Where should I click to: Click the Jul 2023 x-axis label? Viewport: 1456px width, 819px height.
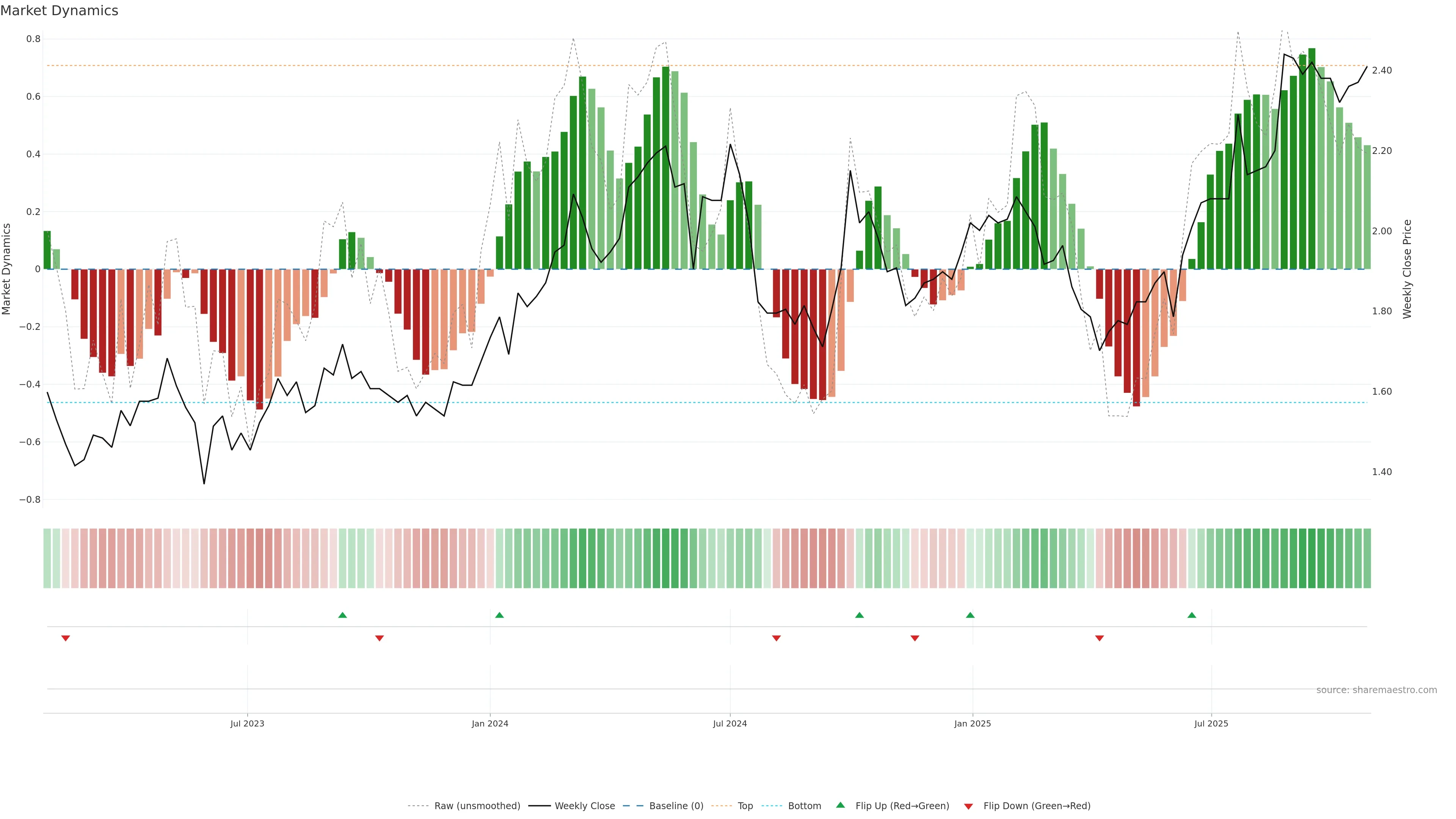(247, 723)
